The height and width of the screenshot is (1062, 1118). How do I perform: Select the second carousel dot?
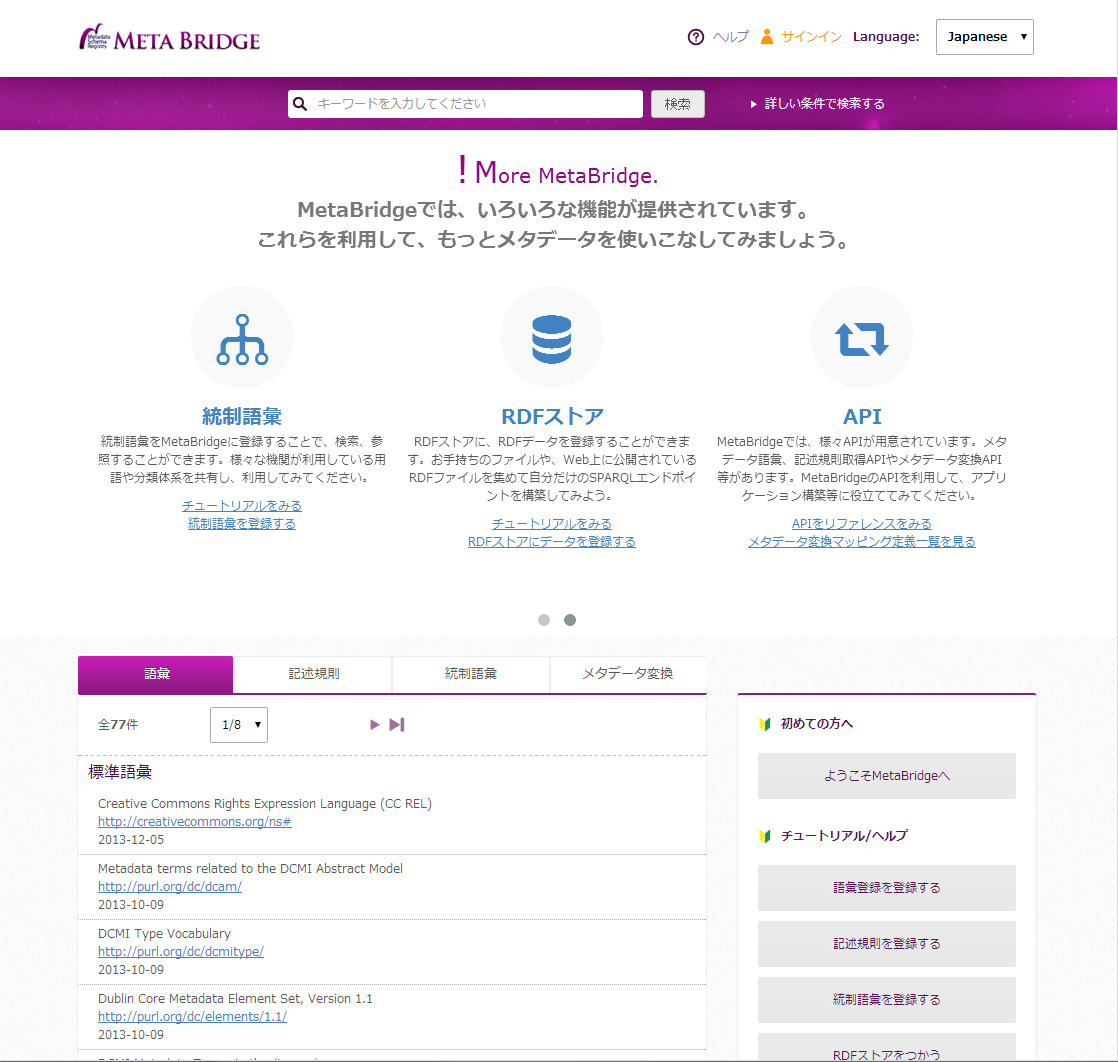click(570, 620)
